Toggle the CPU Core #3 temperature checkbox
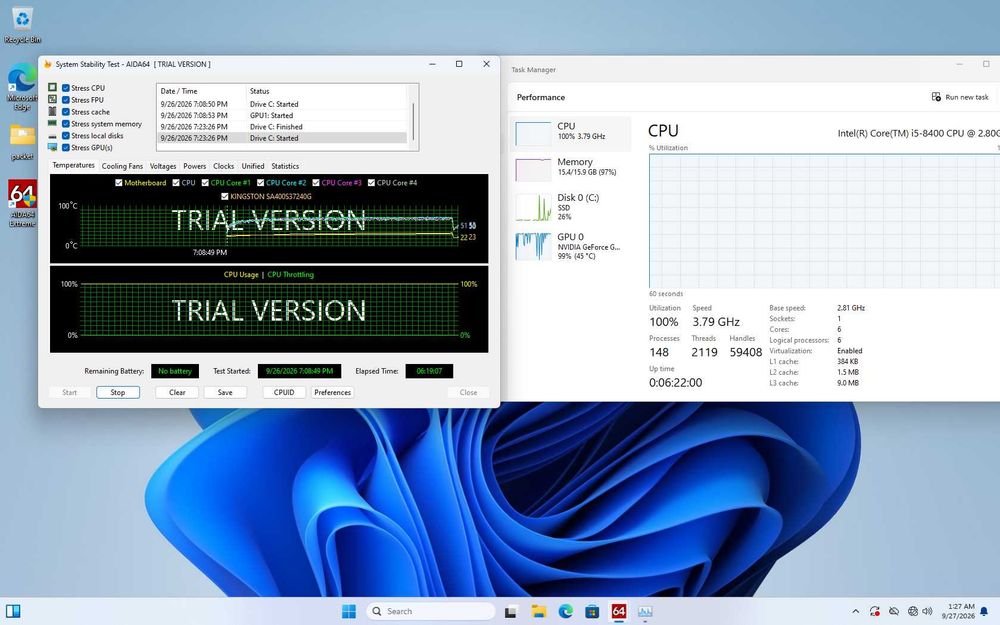This screenshot has height=625, width=1000. (316, 182)
